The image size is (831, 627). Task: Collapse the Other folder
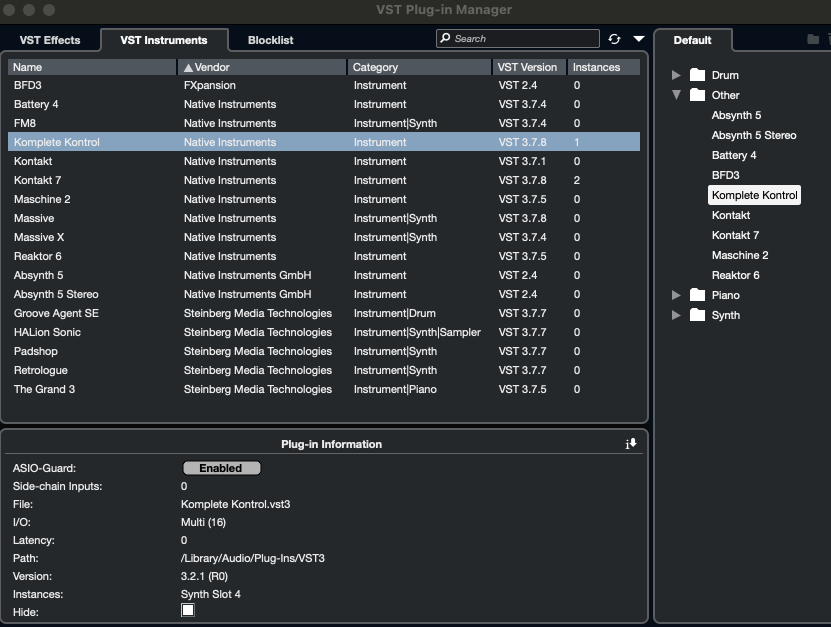pos(676,95)
